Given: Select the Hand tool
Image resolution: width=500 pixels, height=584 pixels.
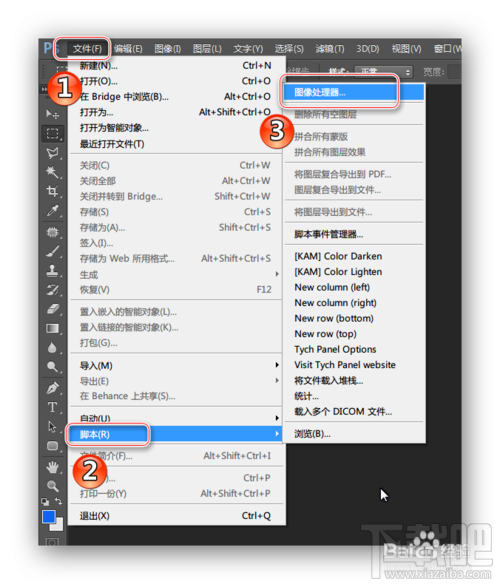Looking at the screenshot, I should point(52,467).
